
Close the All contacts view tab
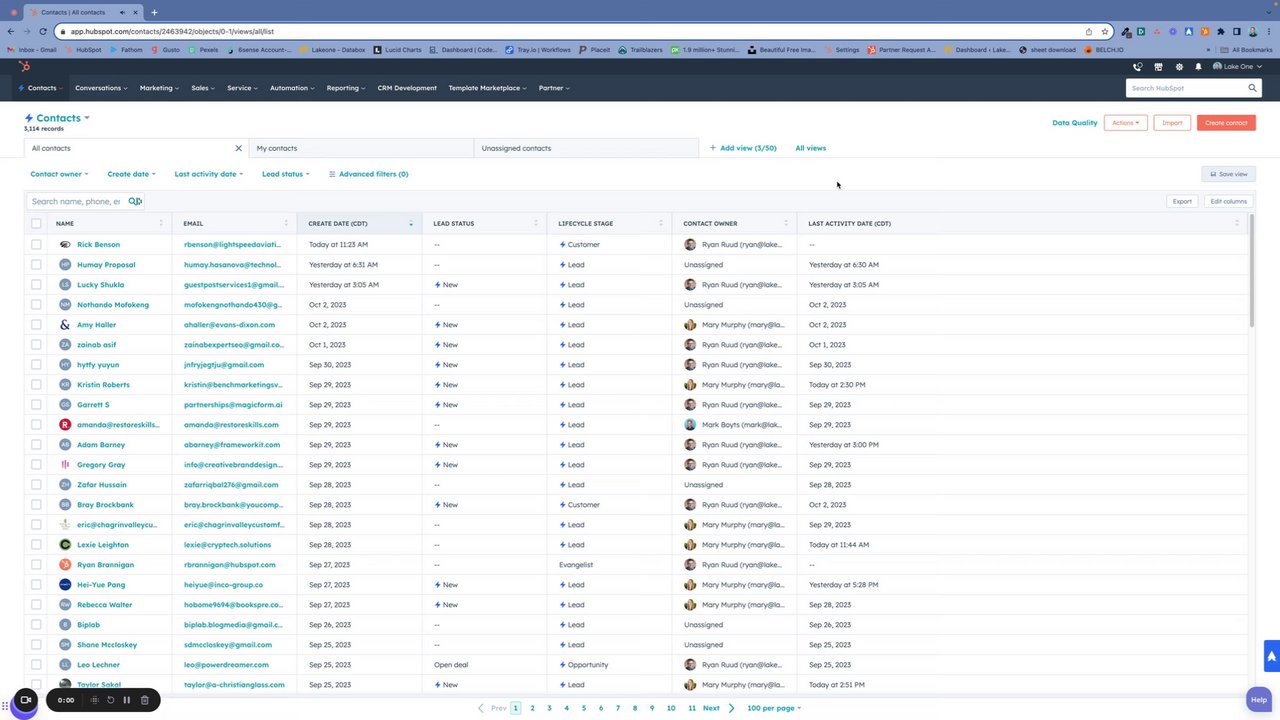tap(238, 148)
